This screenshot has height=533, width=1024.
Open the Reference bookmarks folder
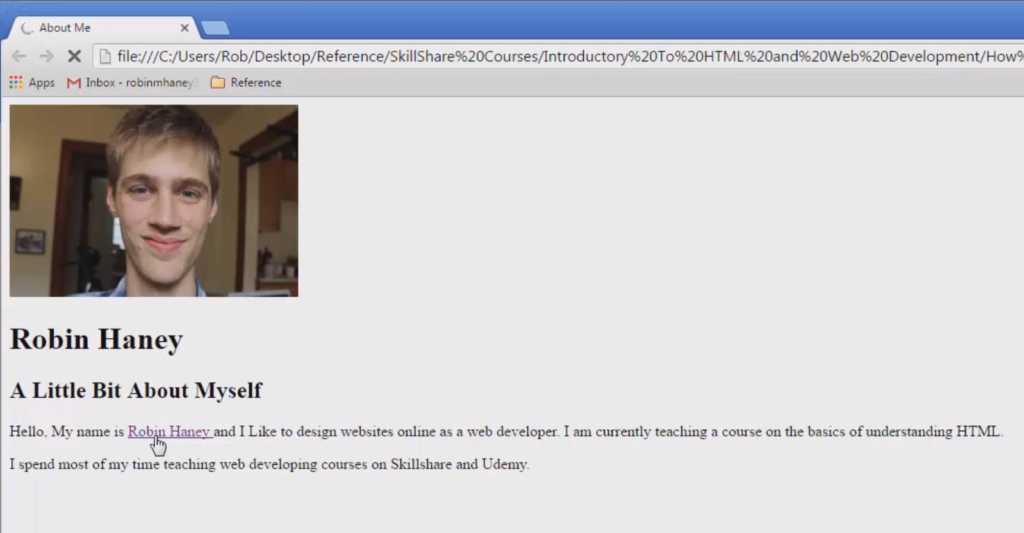[246, 82]
